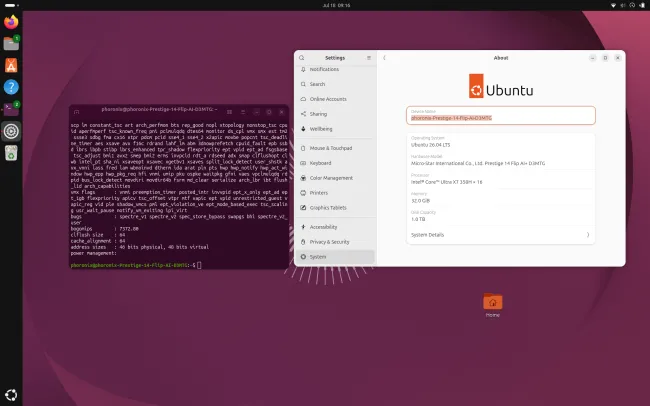650x406 pixels.
Task: Minimize the Settings window
Action: tap(592, 58)
